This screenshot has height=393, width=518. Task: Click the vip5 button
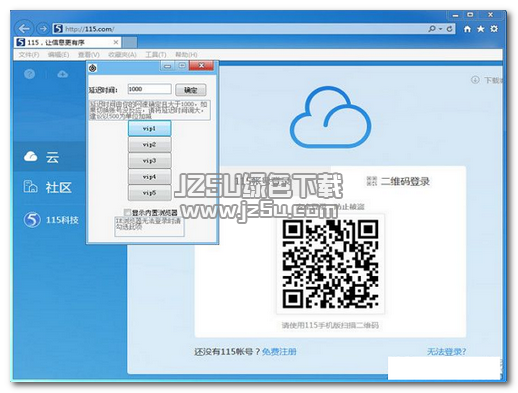(x=150, y=193)
